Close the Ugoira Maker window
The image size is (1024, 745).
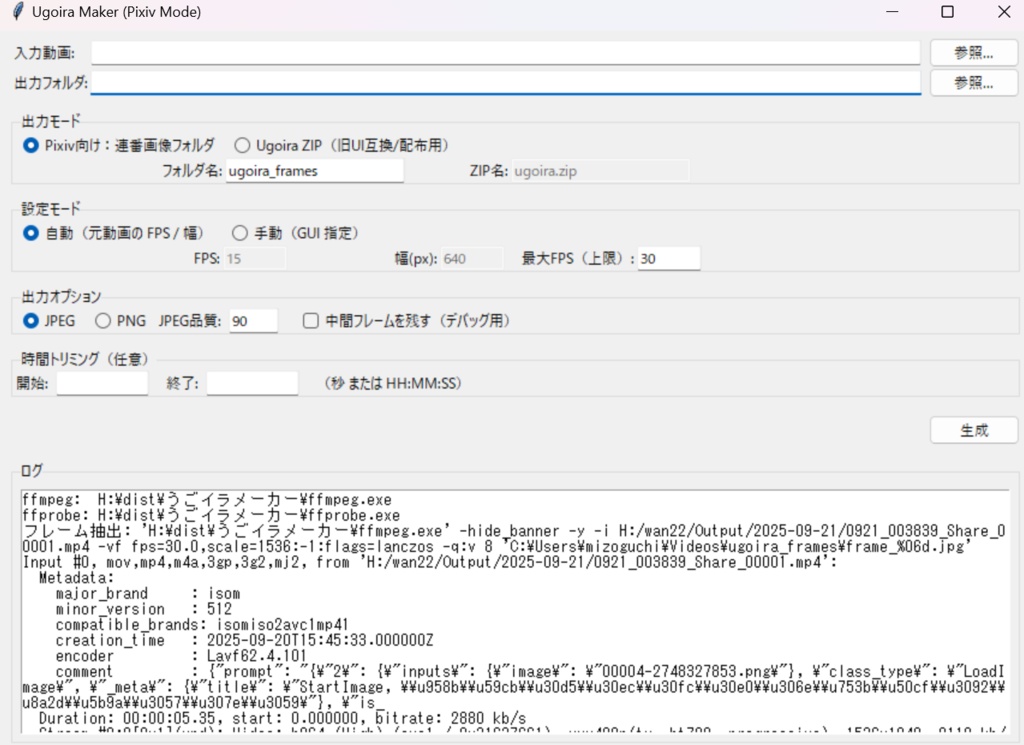click(x=1004, y=12)
